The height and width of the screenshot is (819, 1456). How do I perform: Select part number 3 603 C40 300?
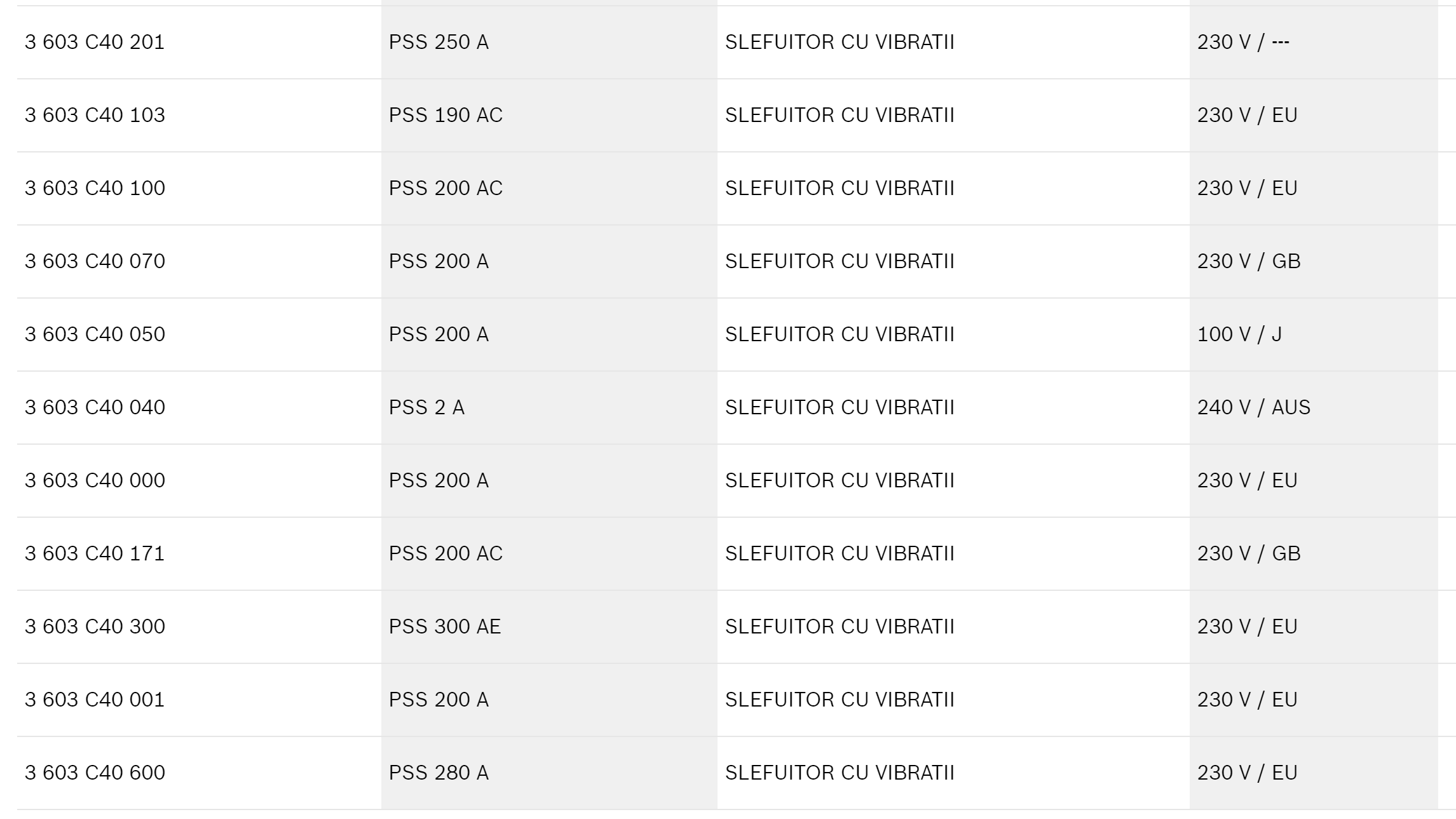coord(95,626)
